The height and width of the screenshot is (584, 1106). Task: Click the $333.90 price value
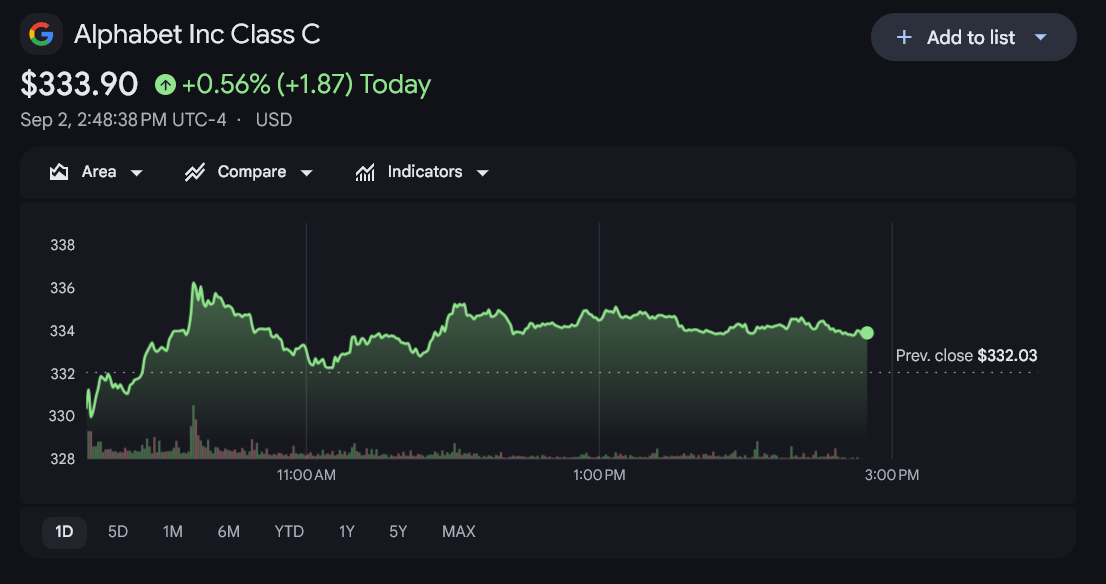(x=79, y=85)
